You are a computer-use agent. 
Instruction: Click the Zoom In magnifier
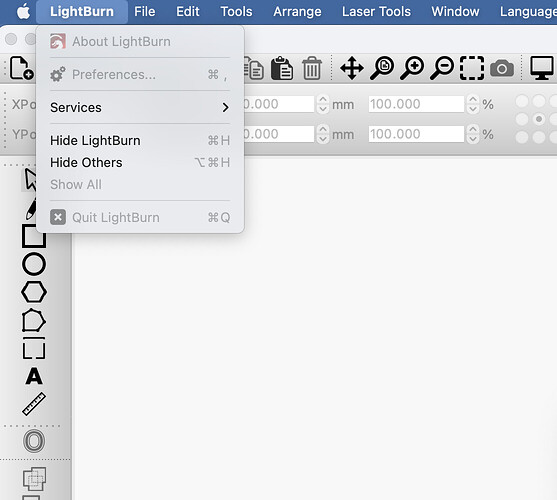[x=412, y=68]
